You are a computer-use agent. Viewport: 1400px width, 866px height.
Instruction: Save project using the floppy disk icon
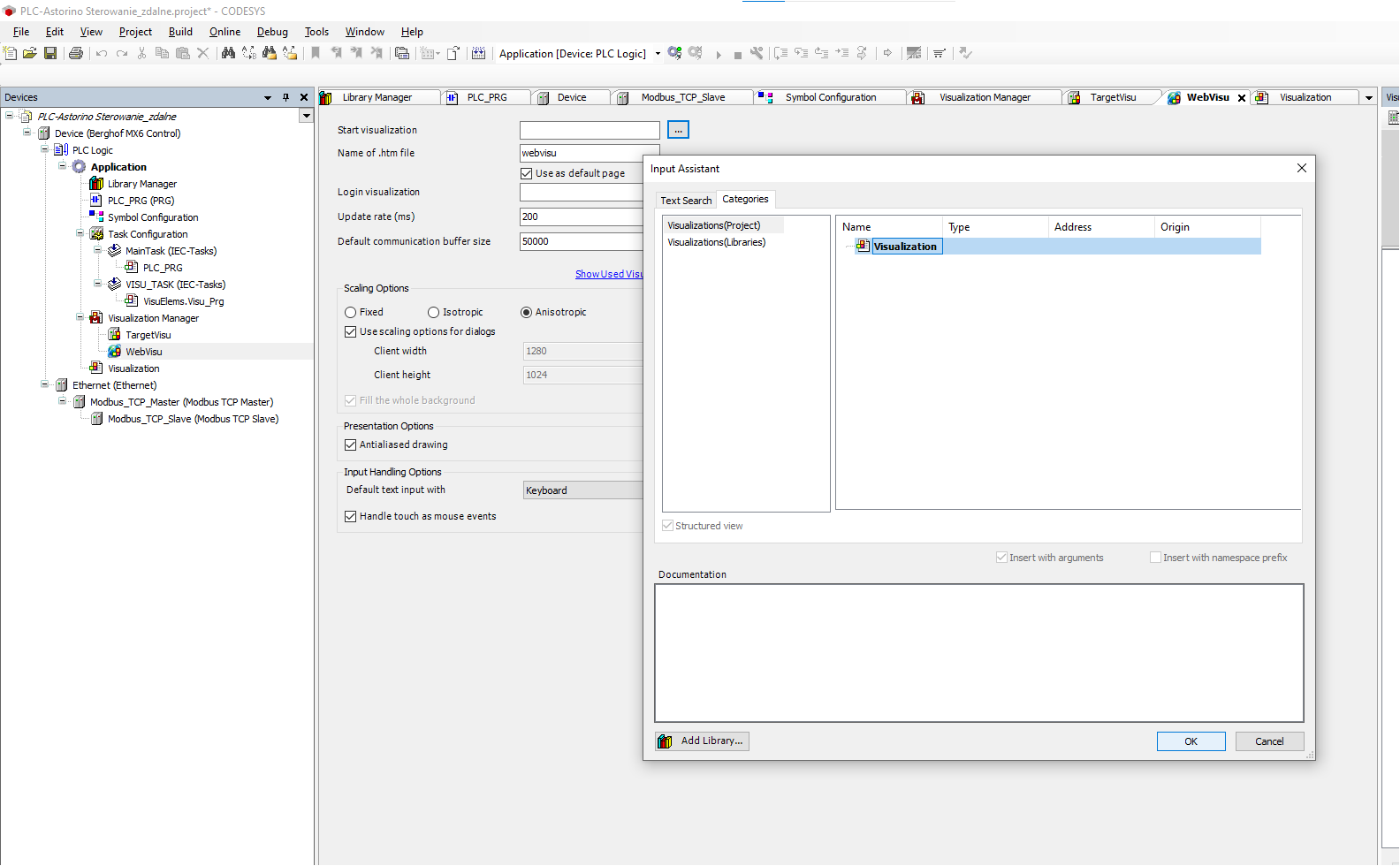click(x=50, y=53)
